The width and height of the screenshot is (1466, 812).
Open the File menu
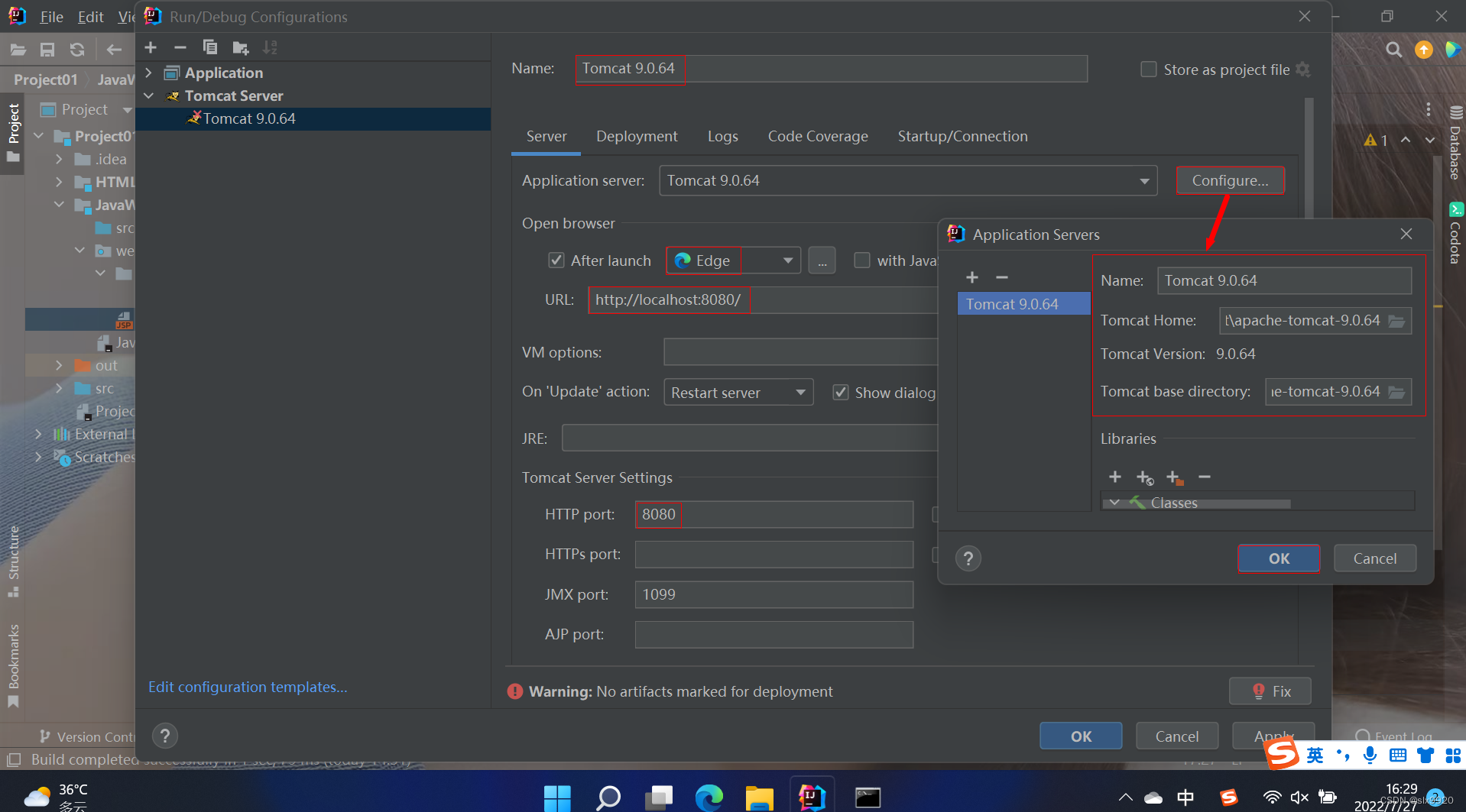pos(51,17)
